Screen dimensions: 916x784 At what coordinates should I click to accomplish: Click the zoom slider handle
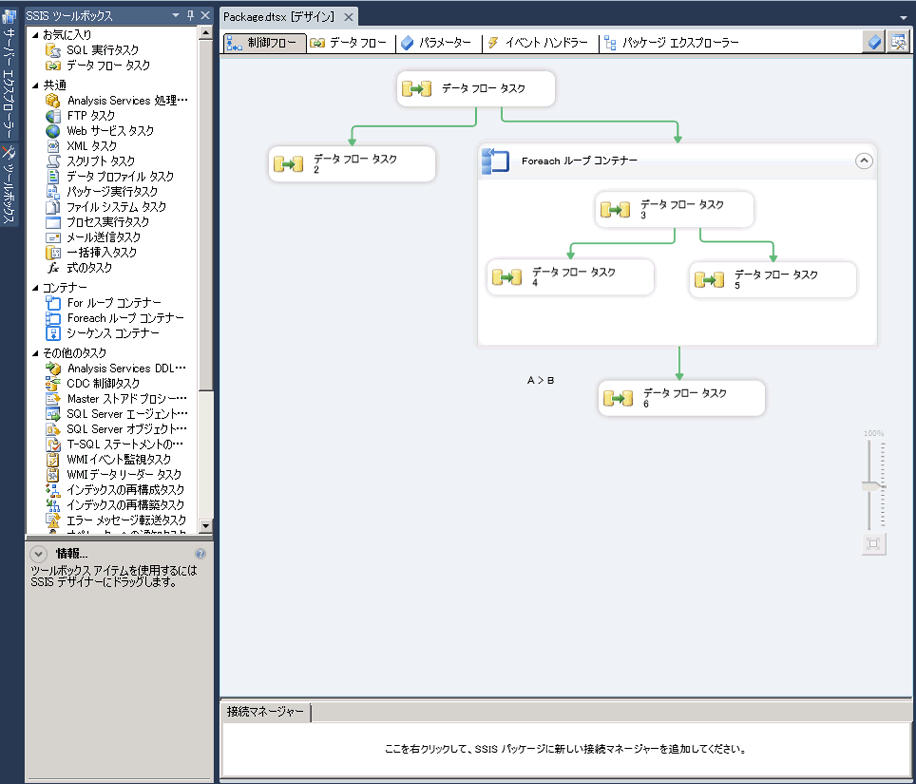click(873, 486)
